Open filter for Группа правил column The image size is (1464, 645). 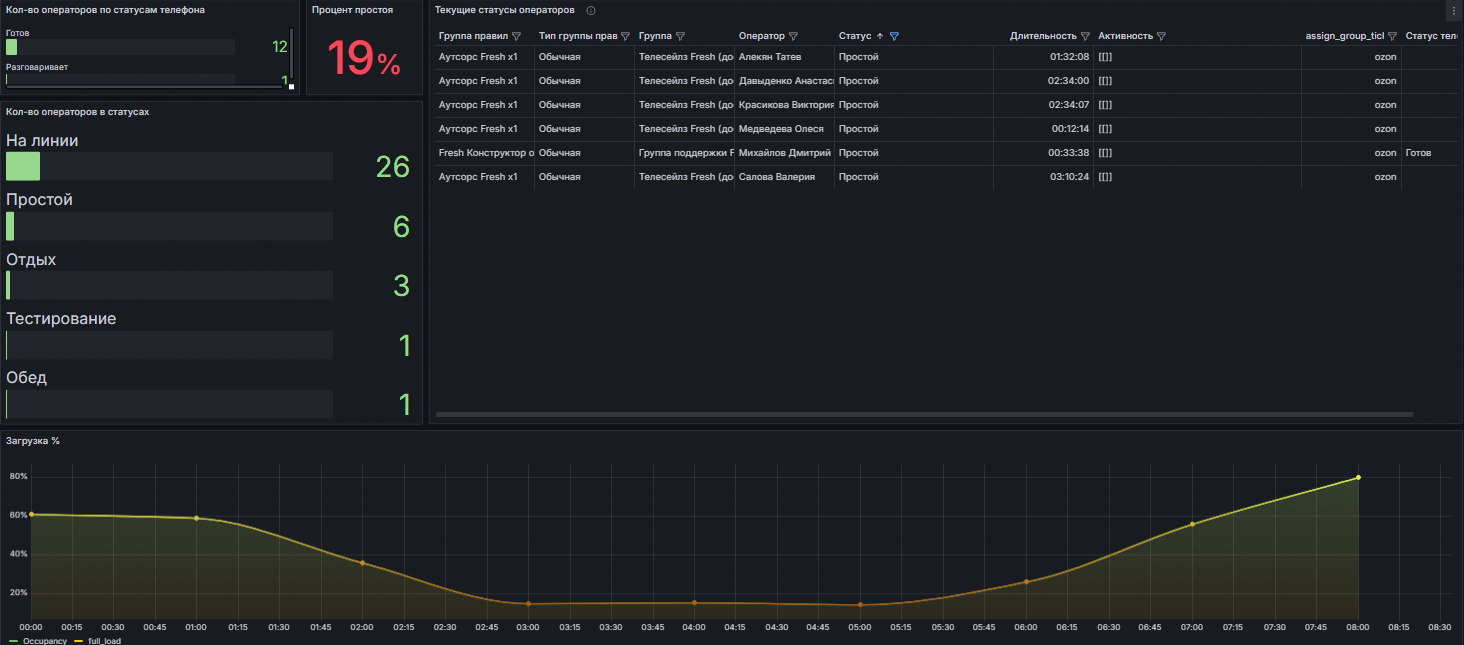pos(516,36)
